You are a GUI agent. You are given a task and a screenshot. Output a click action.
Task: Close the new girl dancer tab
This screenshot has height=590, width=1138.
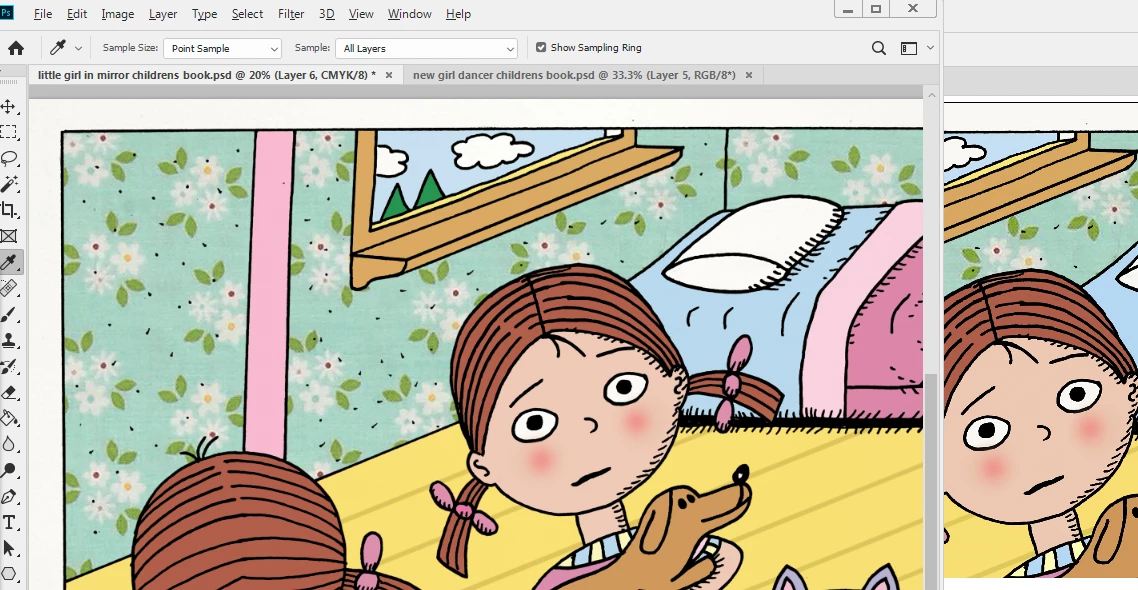[x=749, y=75]
